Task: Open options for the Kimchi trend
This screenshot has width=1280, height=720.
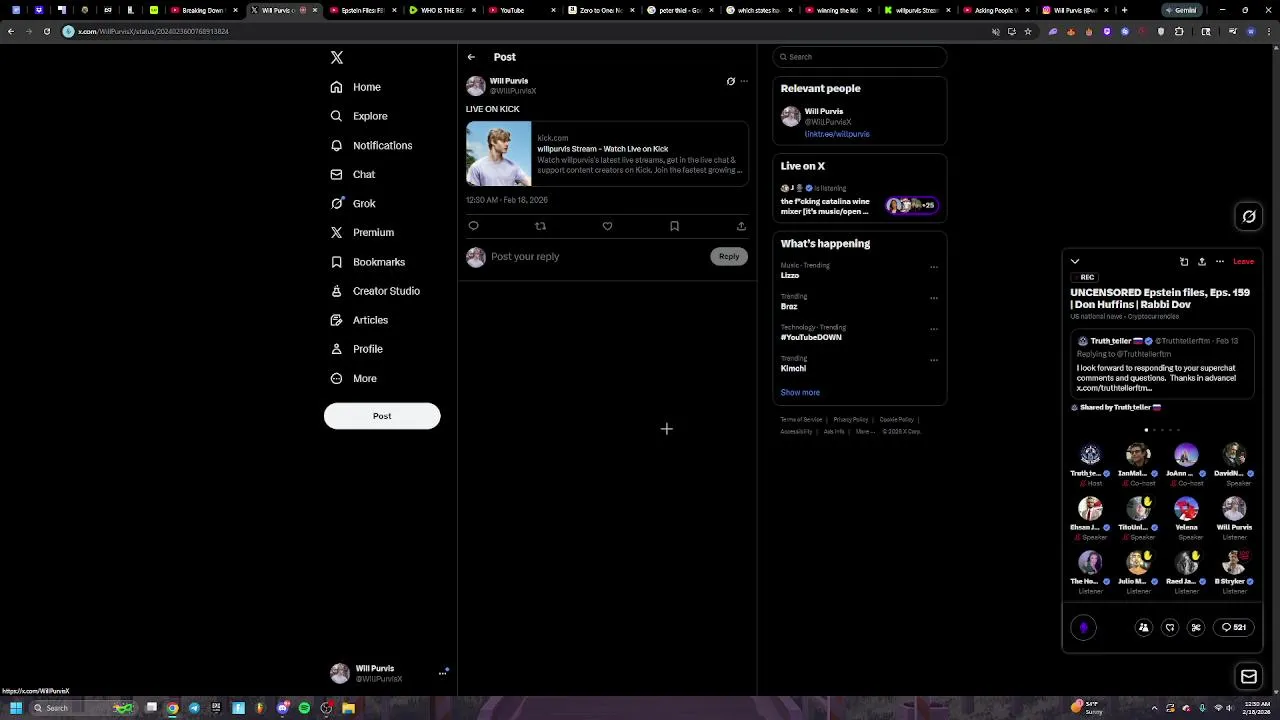Action: 934,360
